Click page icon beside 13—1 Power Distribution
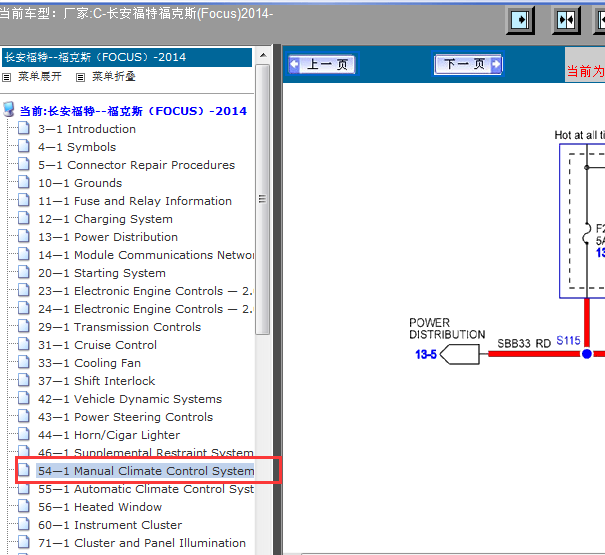The height and width of the screenshot is (555, 605). [24, 236]
